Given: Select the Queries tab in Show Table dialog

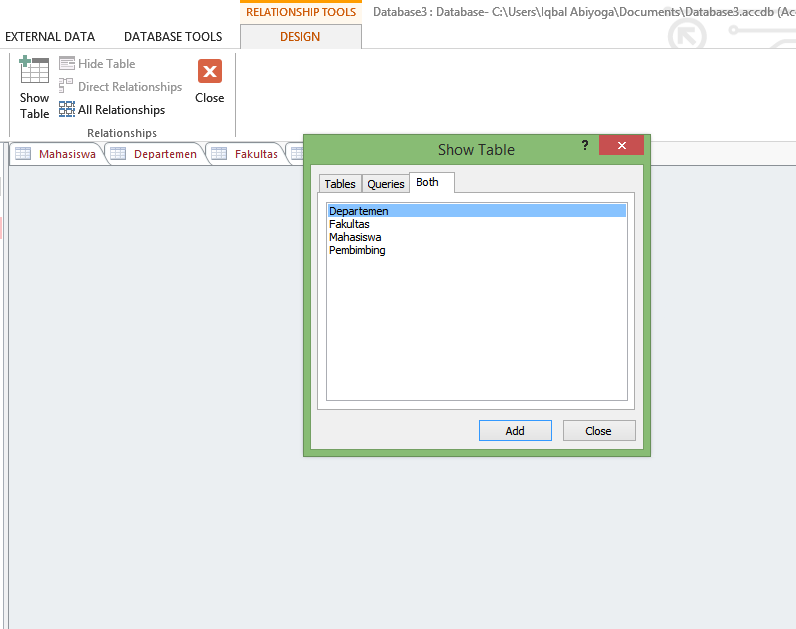Looking at the screenshot, I should pyautogui.click(x=386, y=184).
